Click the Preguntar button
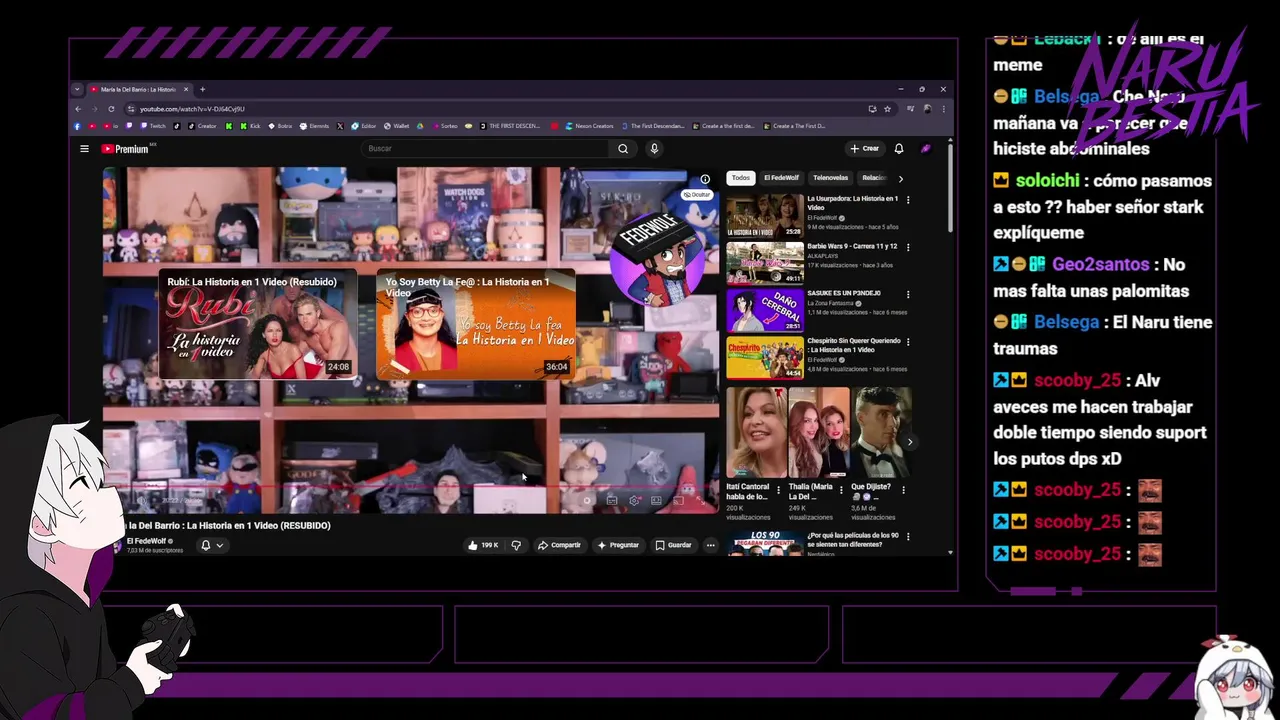 click(x=618, y=545)
